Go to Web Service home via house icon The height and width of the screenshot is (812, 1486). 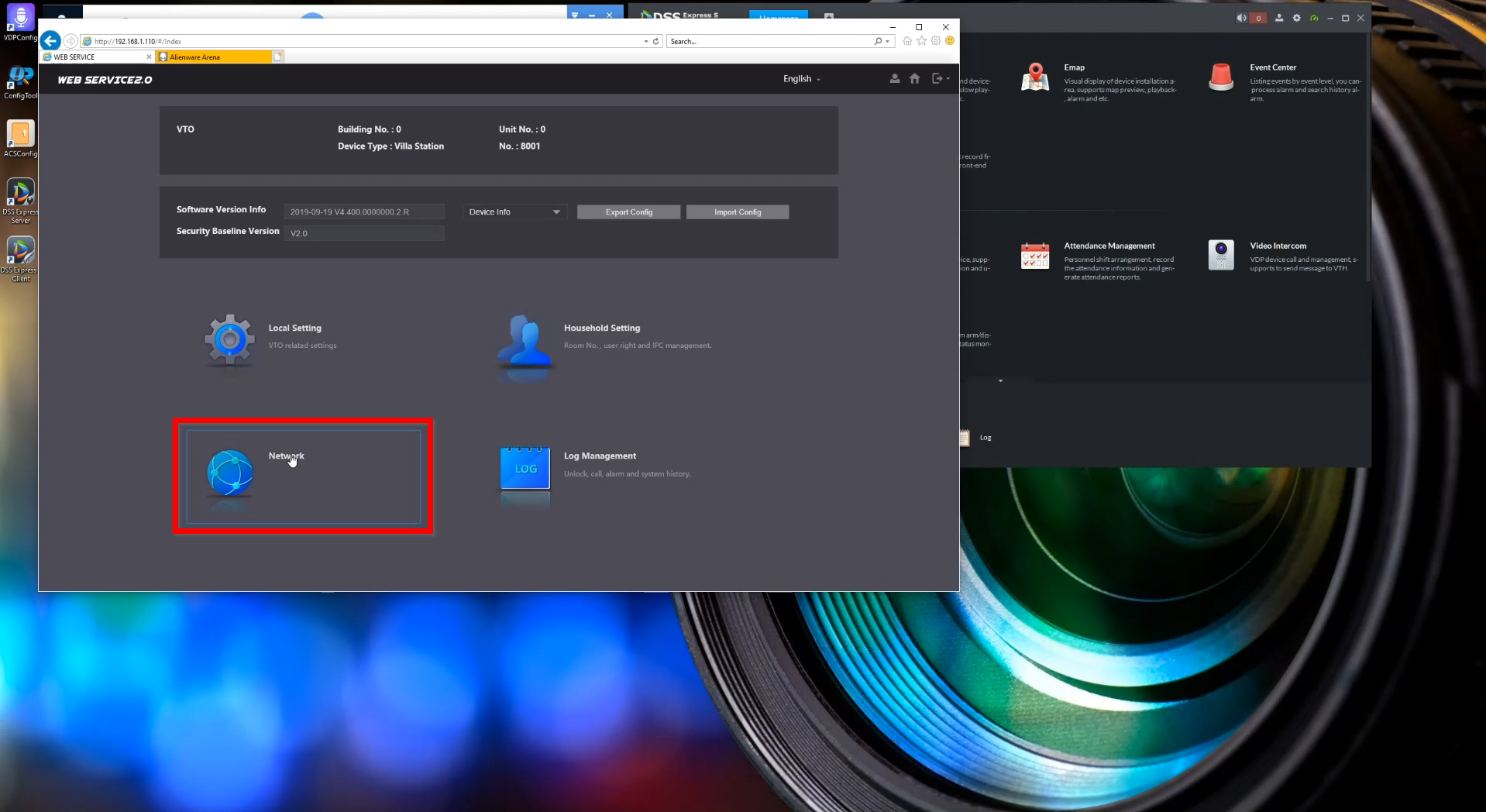coord(915,78)
